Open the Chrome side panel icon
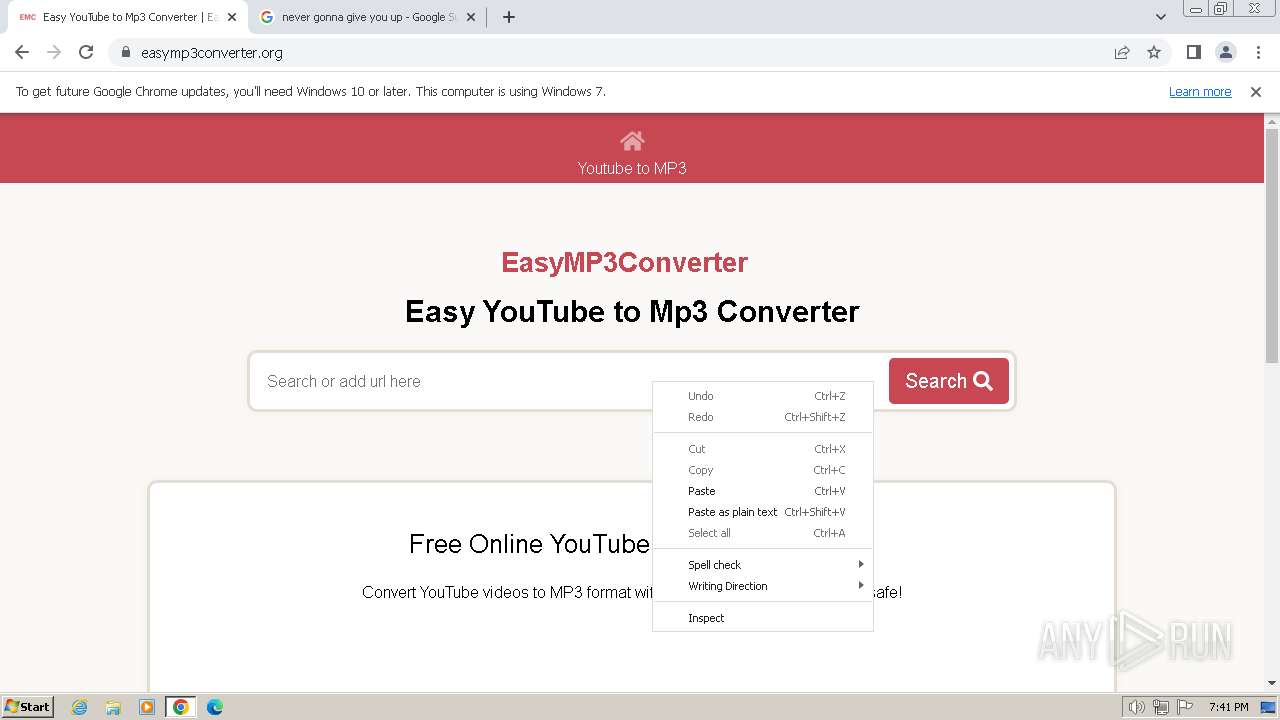The width and height of the screenshot is (1280, 720). (1193, 52)
